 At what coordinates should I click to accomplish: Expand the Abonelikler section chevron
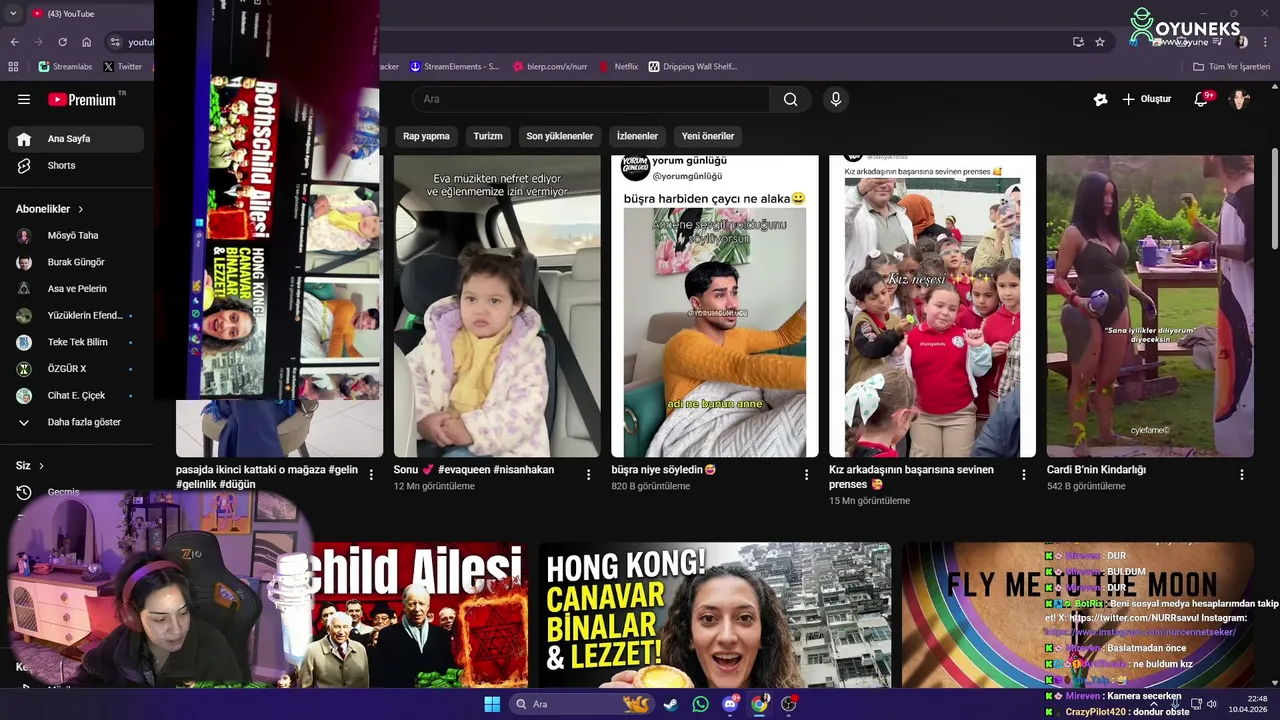[80, 209]
